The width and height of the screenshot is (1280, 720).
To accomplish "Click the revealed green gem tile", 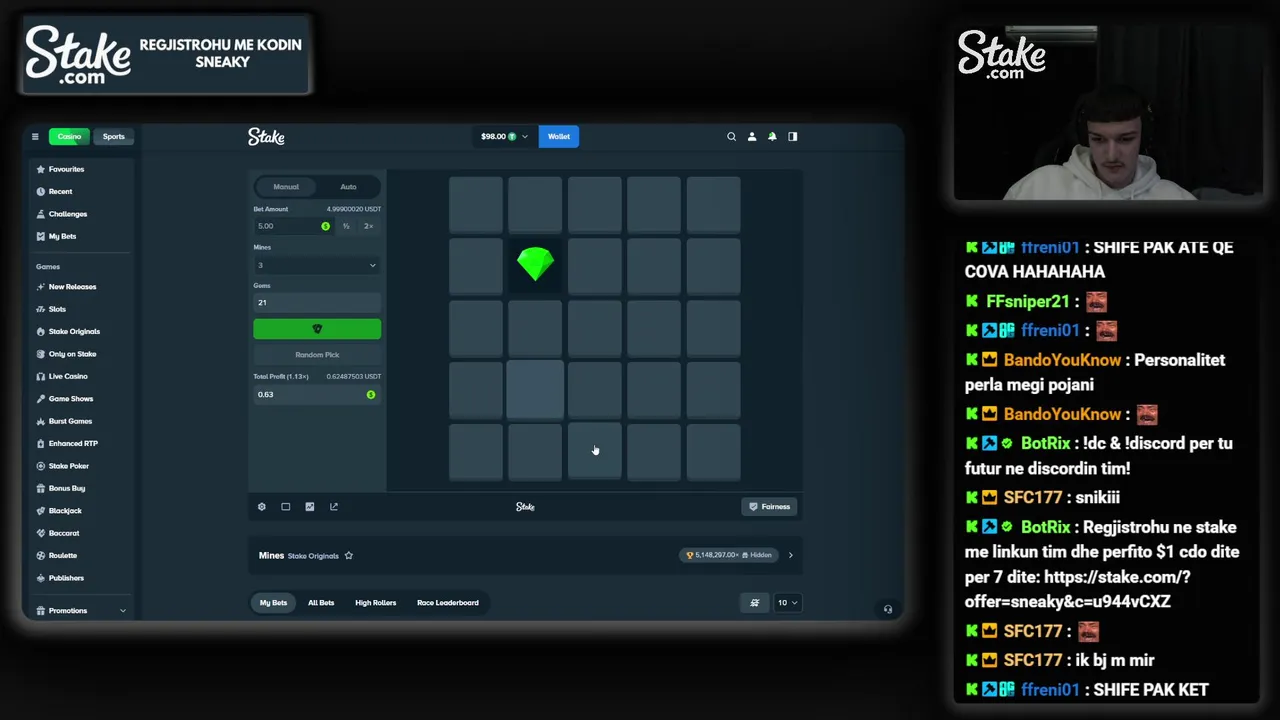I will [x=535, y=265].
